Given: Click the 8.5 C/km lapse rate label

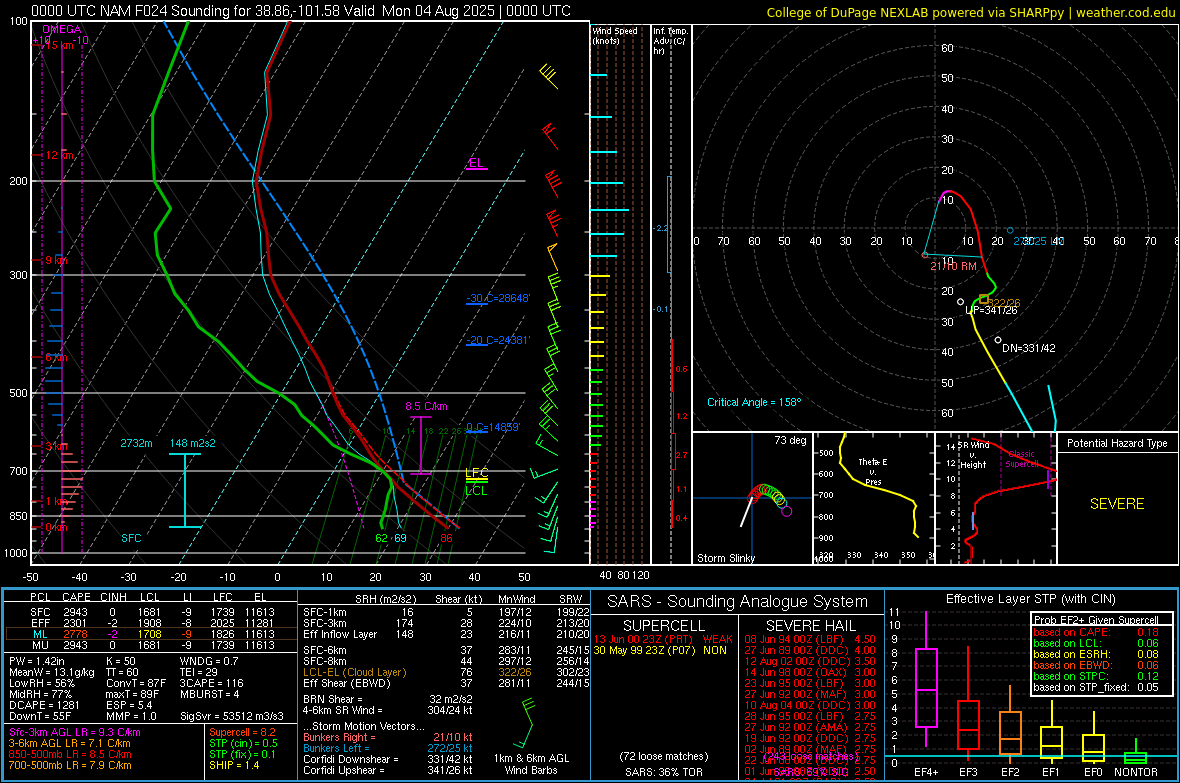Looking at the screenshot, I should pyautogui.click(x=426, y=406).
